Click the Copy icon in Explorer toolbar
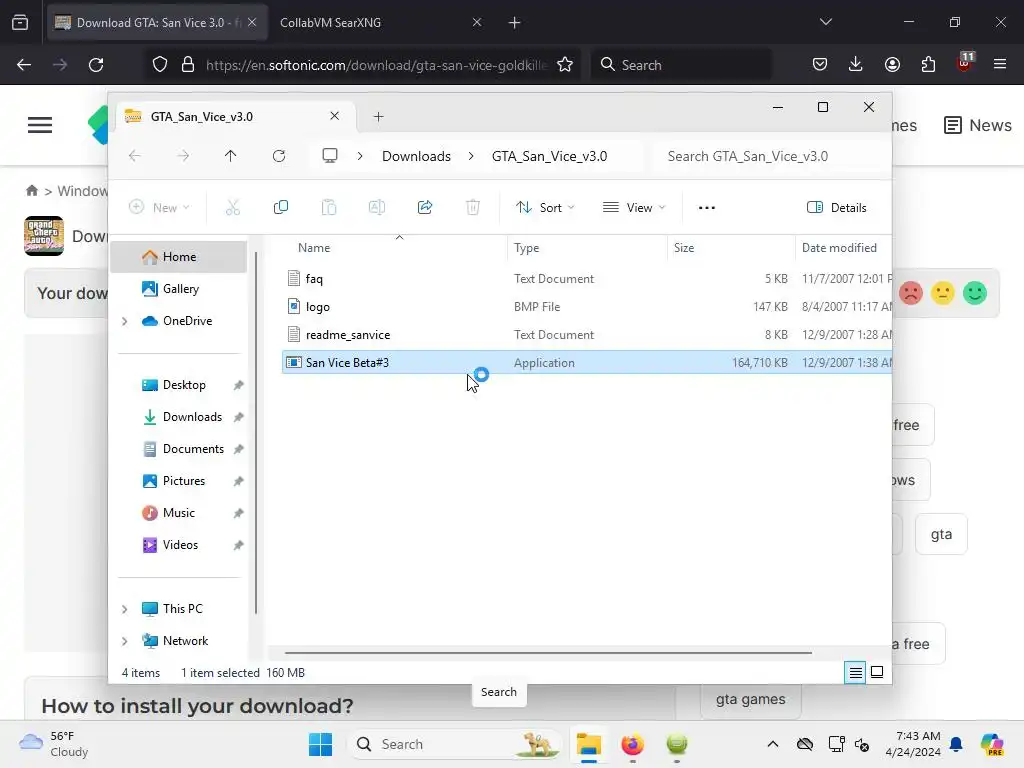The image size is (1024, 768). 281,208
